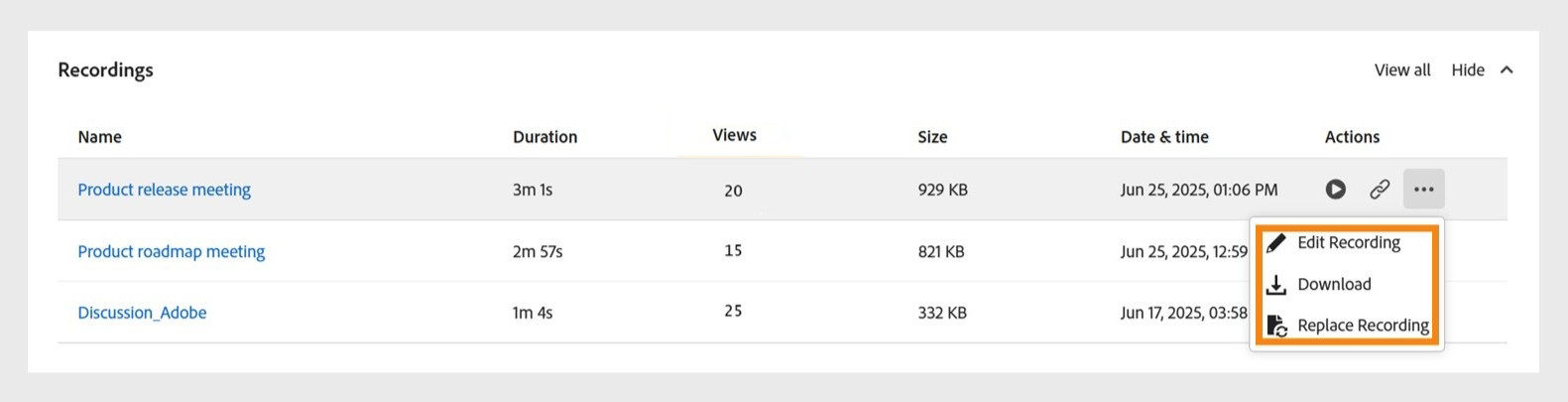Click the Hide button
Screen dimensions: 1568x402
click(x=1468, y=69)
